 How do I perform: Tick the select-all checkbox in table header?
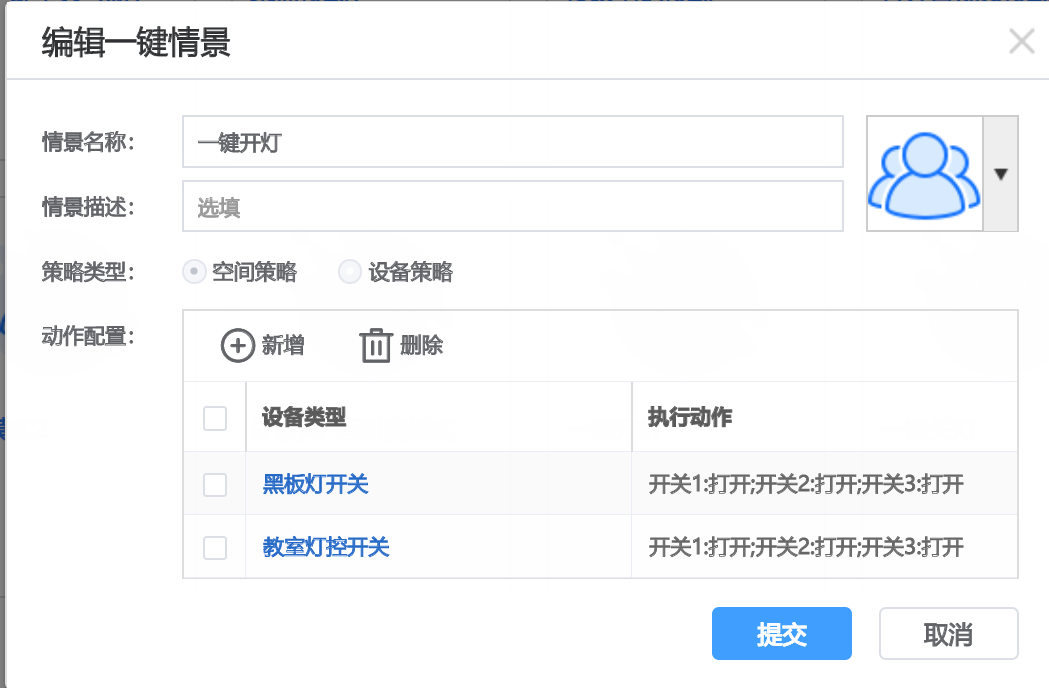215,418
